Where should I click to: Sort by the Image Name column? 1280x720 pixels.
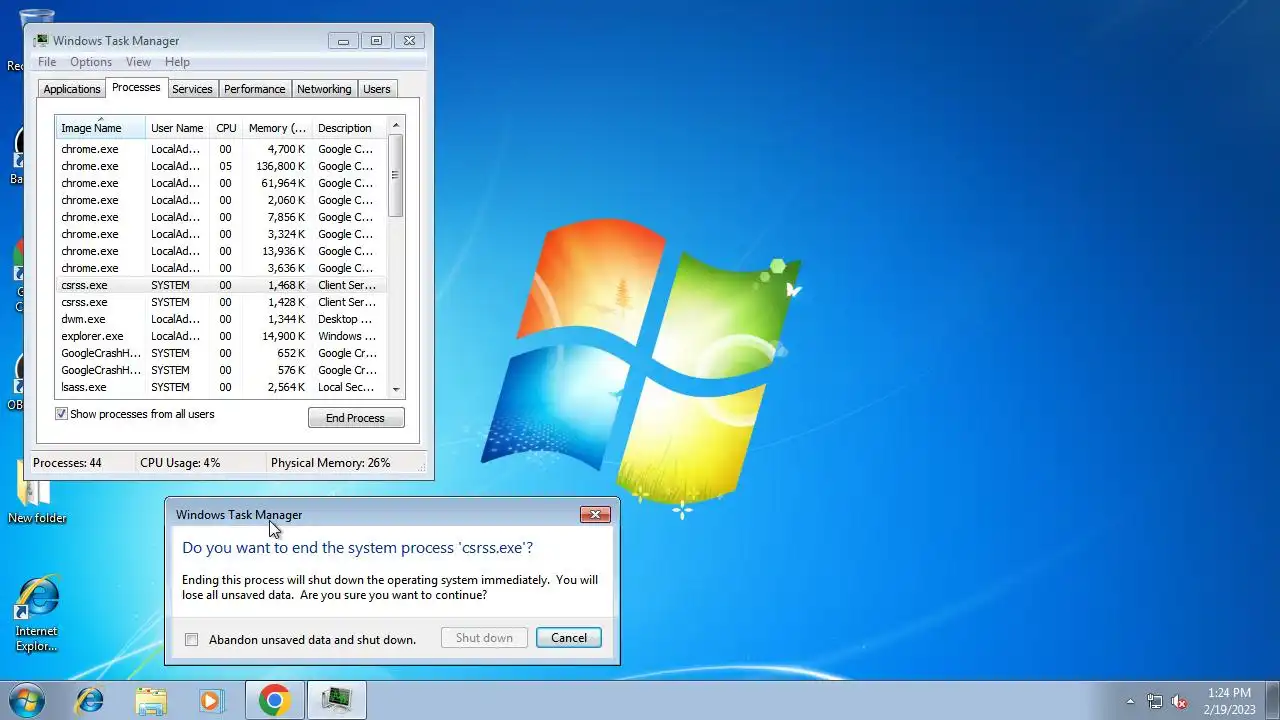point(100,128)
